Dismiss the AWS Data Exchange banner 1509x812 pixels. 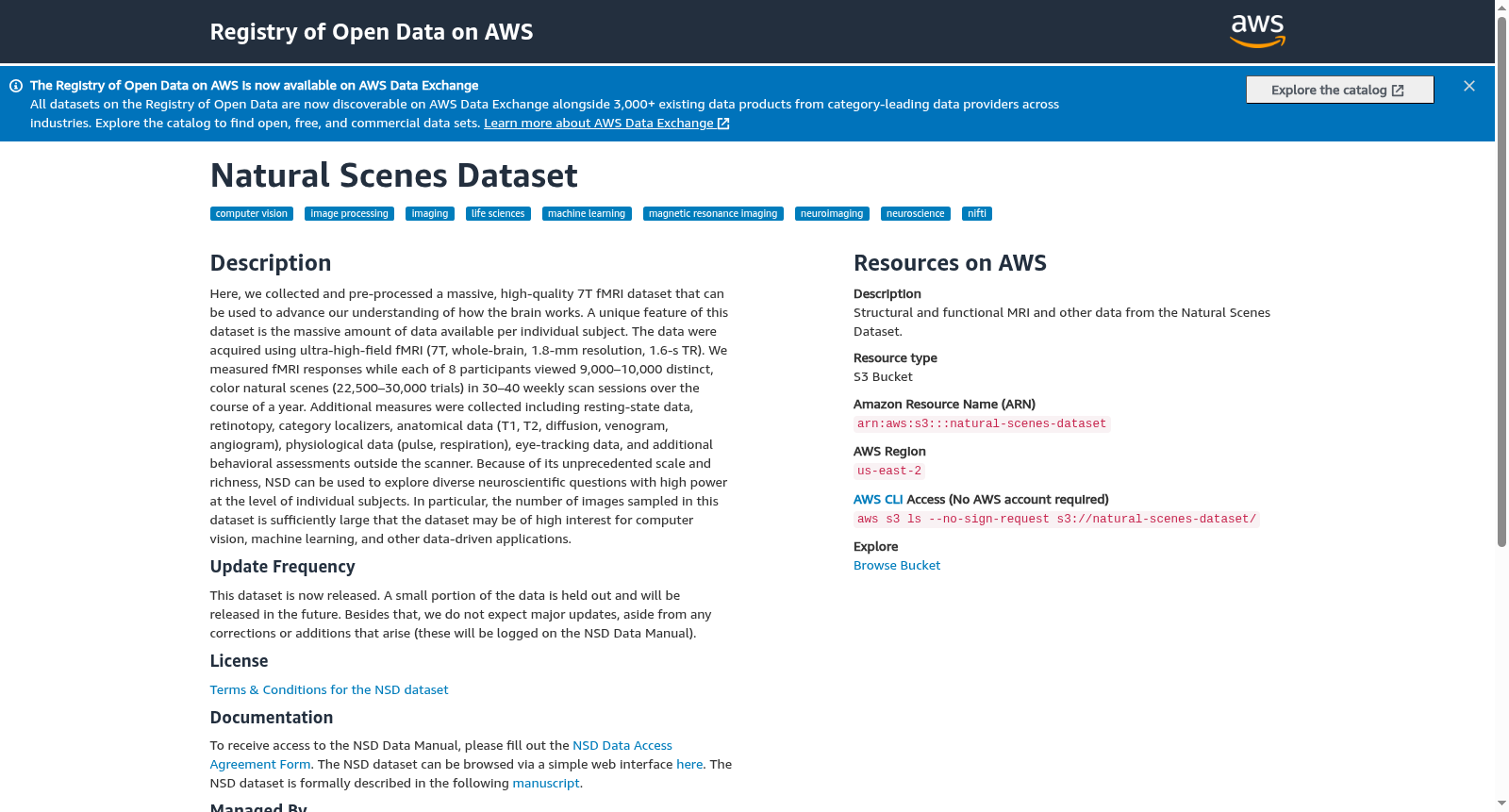(1469, 86)
